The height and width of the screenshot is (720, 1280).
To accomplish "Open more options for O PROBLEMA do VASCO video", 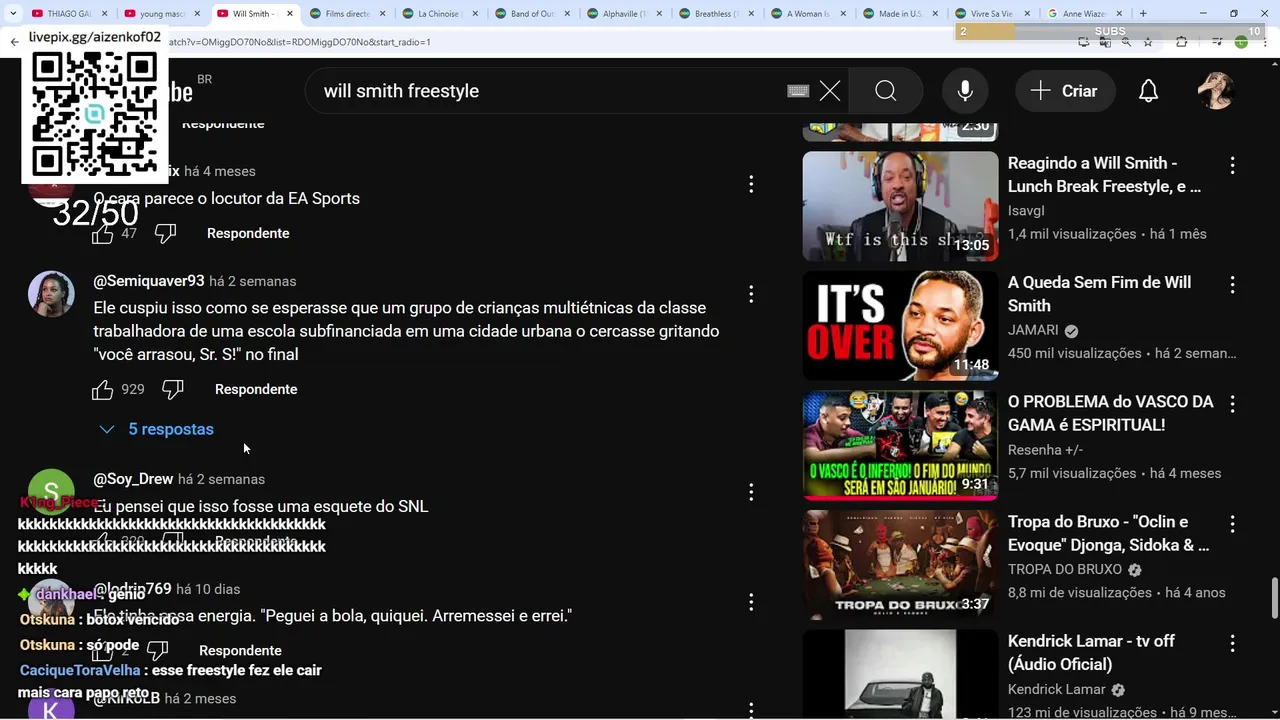I will coord(1232,405).
